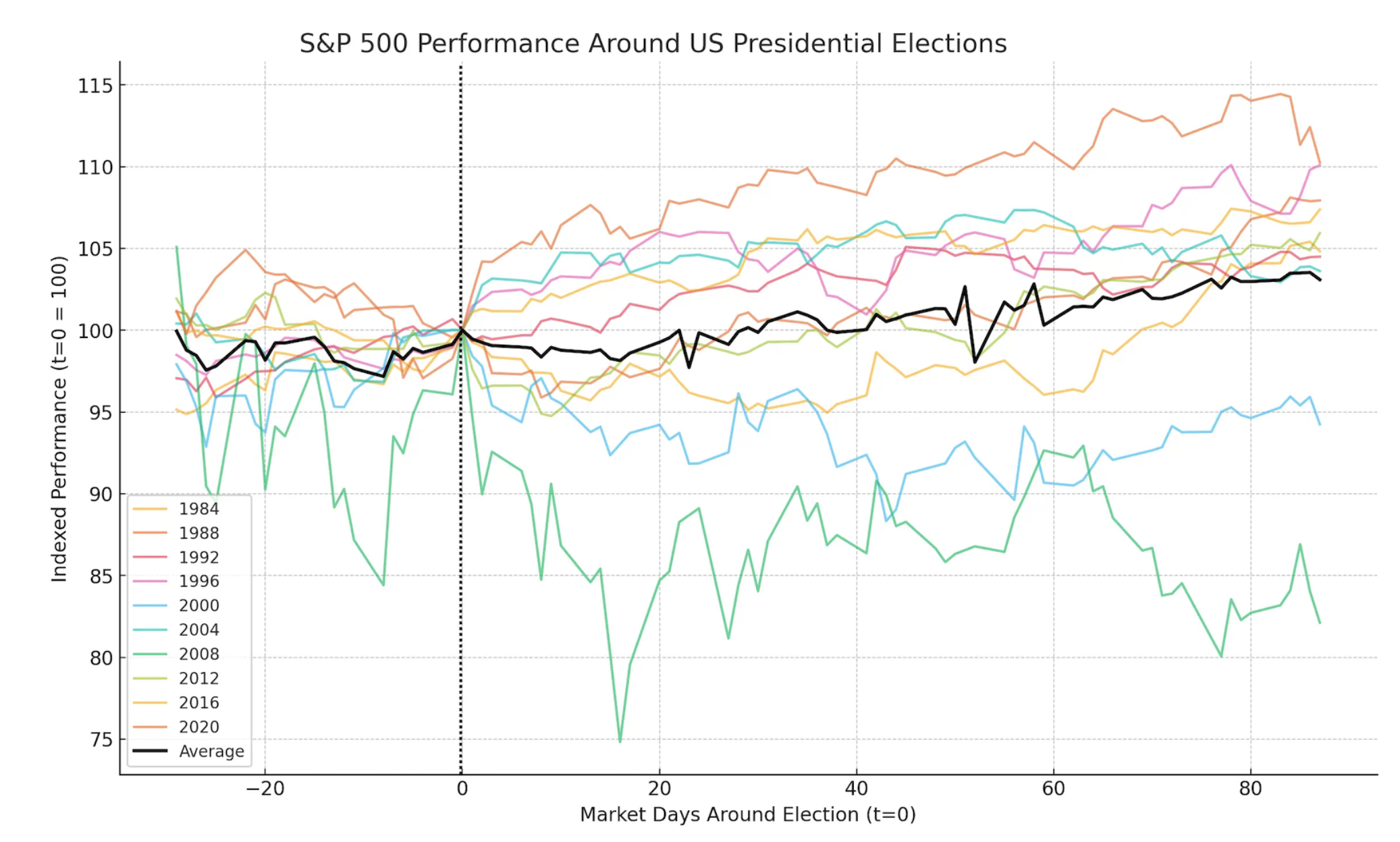Click the −20 tick on x-axis
The width and height of the screenshot is (1400, 842).
click(265, 788)
